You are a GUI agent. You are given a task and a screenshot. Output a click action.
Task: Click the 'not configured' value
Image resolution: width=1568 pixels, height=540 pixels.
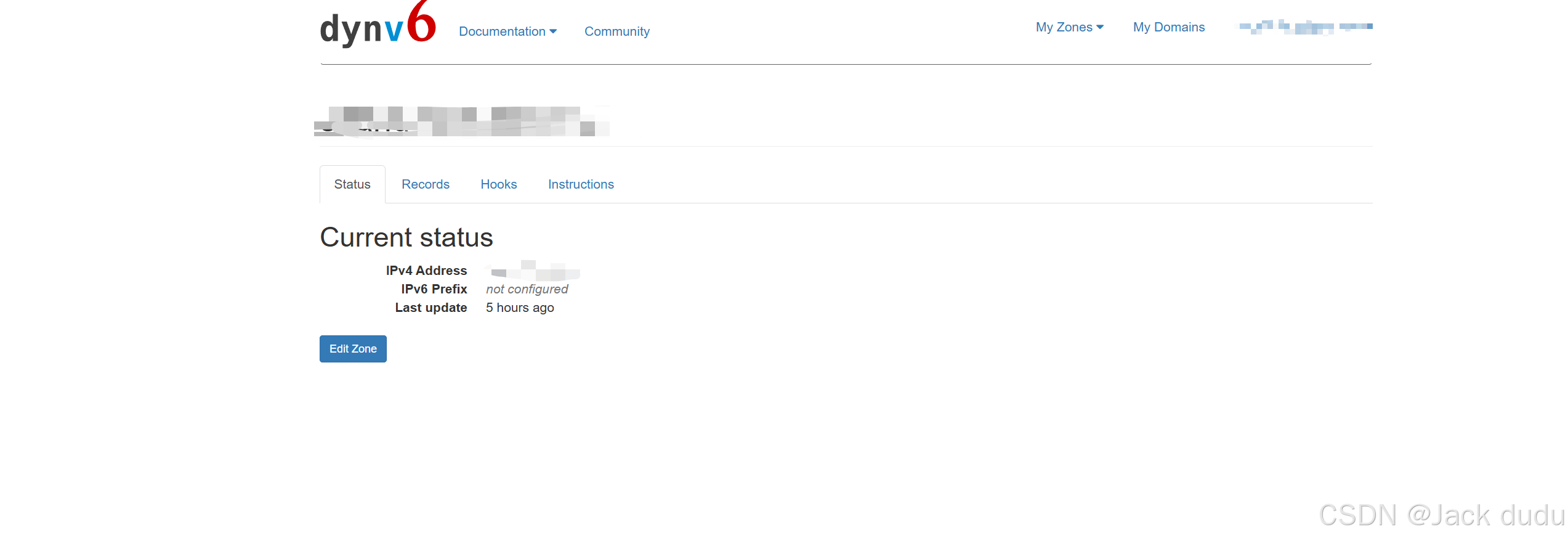(527, 289)
